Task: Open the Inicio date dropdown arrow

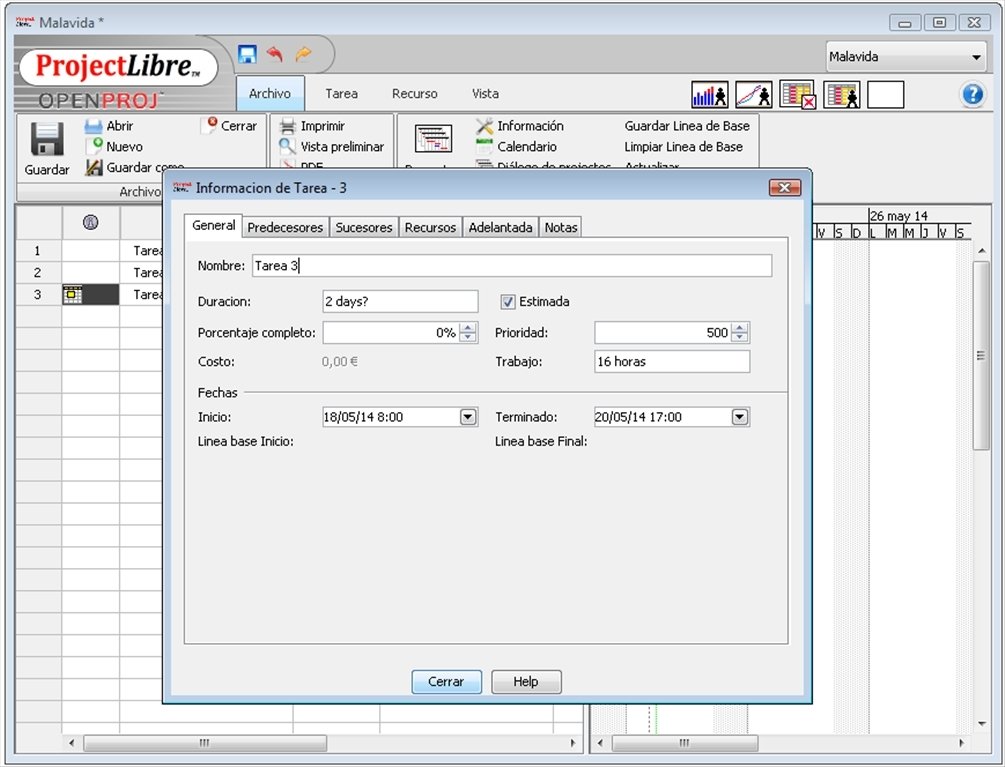Action: [x=468, y=417]
